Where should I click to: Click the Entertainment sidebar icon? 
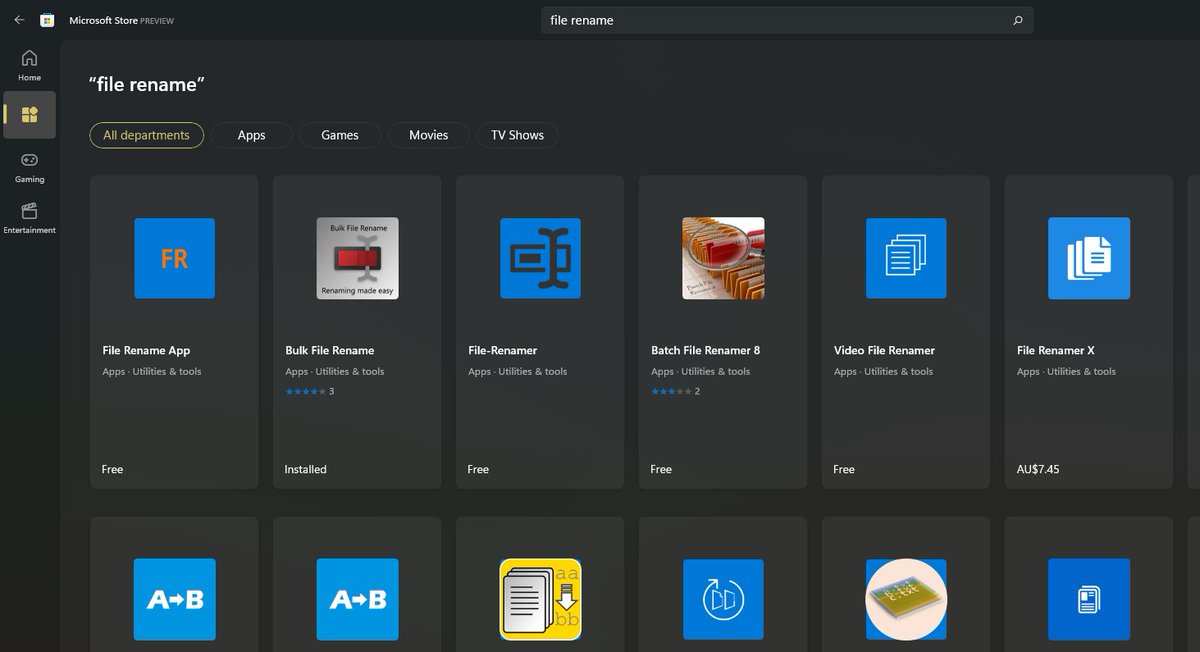[29, 212]
